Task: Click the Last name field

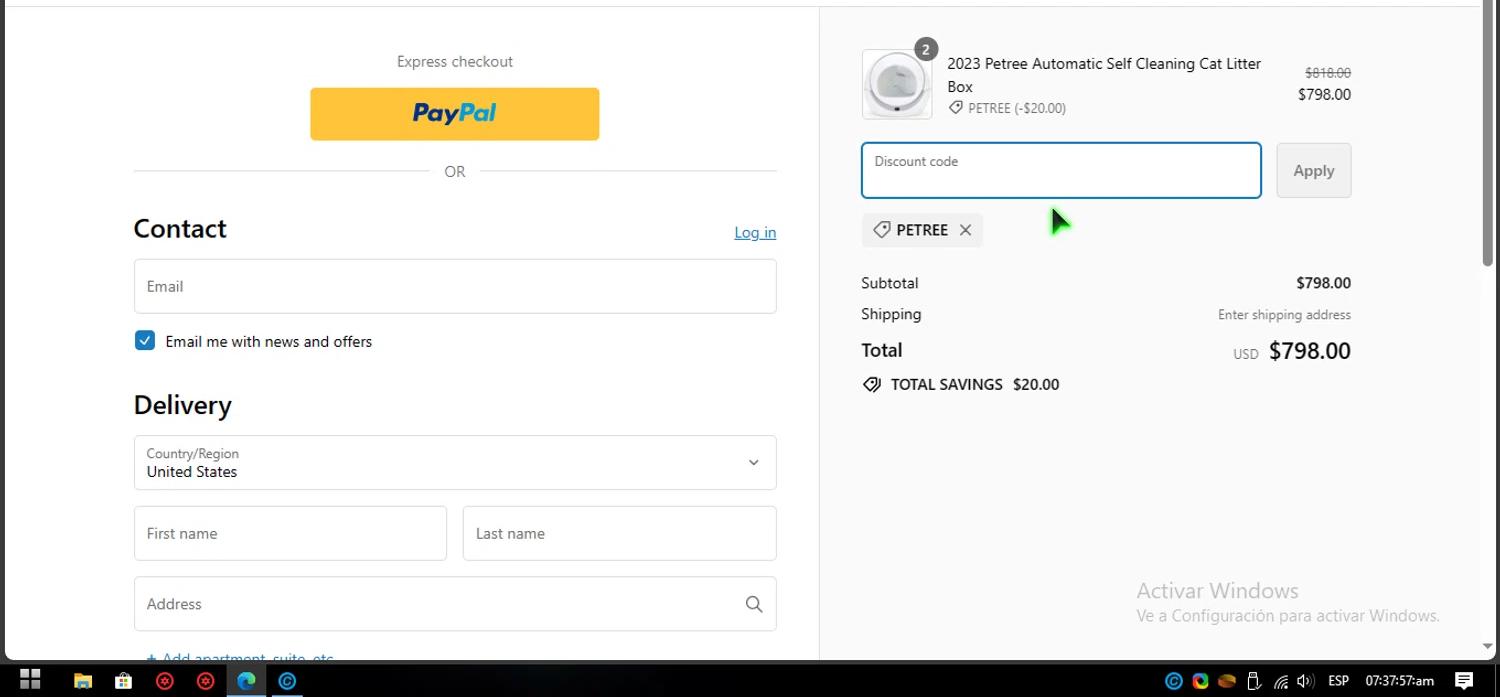Action: (619, 533)
